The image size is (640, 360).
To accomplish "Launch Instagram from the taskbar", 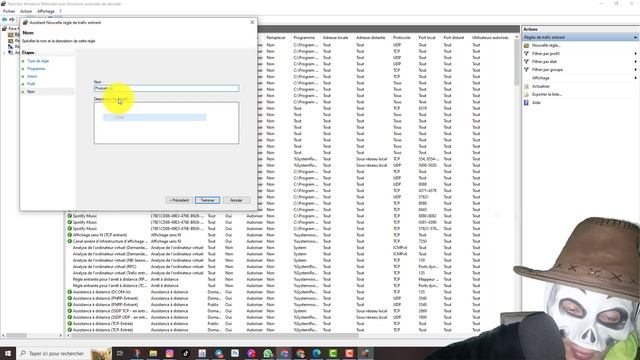I will pos(169,353).
